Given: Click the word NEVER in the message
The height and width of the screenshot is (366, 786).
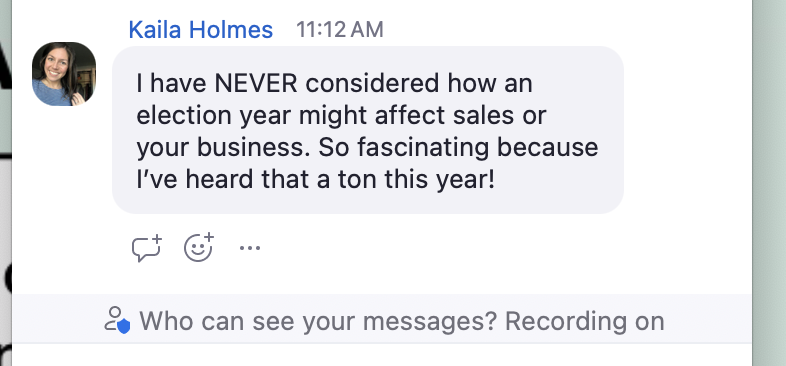Looking at the screenshot, I should tap(256, 83).
